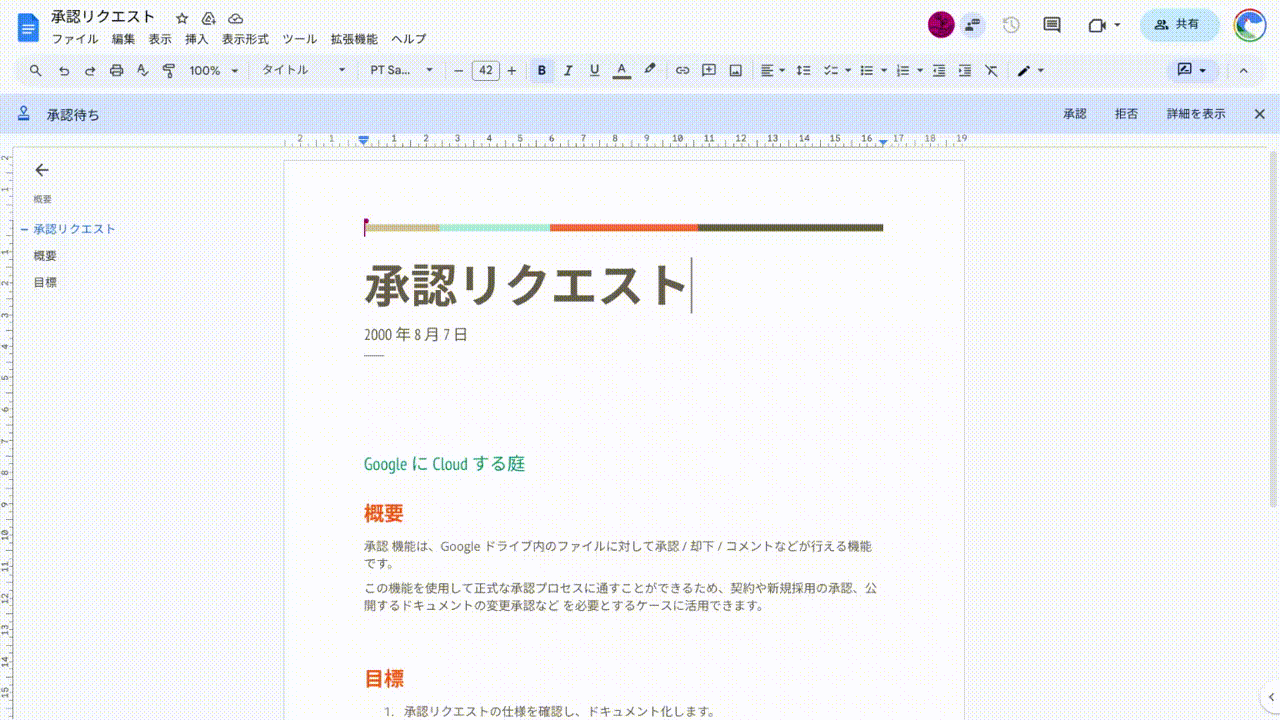Screen dimensions: 1280x720
Task: Jump to 目標 in the outline
Action: (x=46, y=283)
